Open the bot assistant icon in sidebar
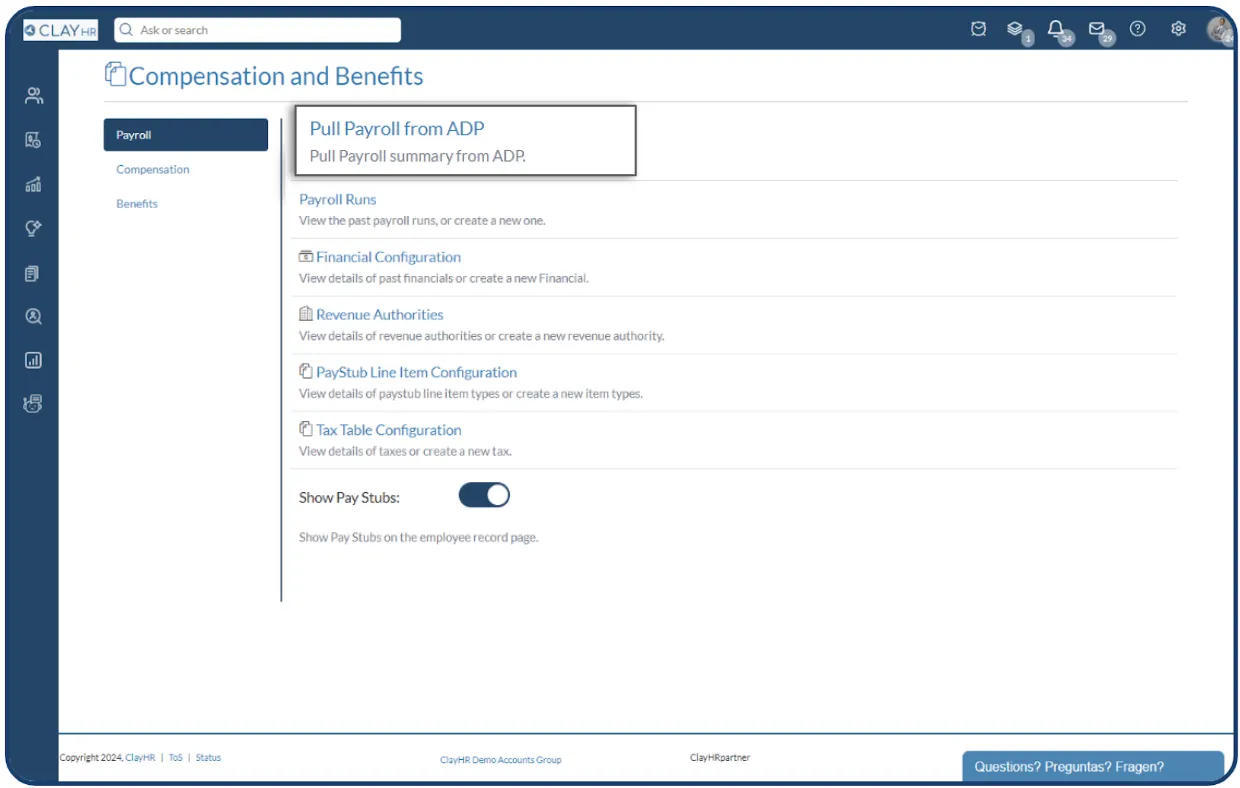 coord(33,404)
